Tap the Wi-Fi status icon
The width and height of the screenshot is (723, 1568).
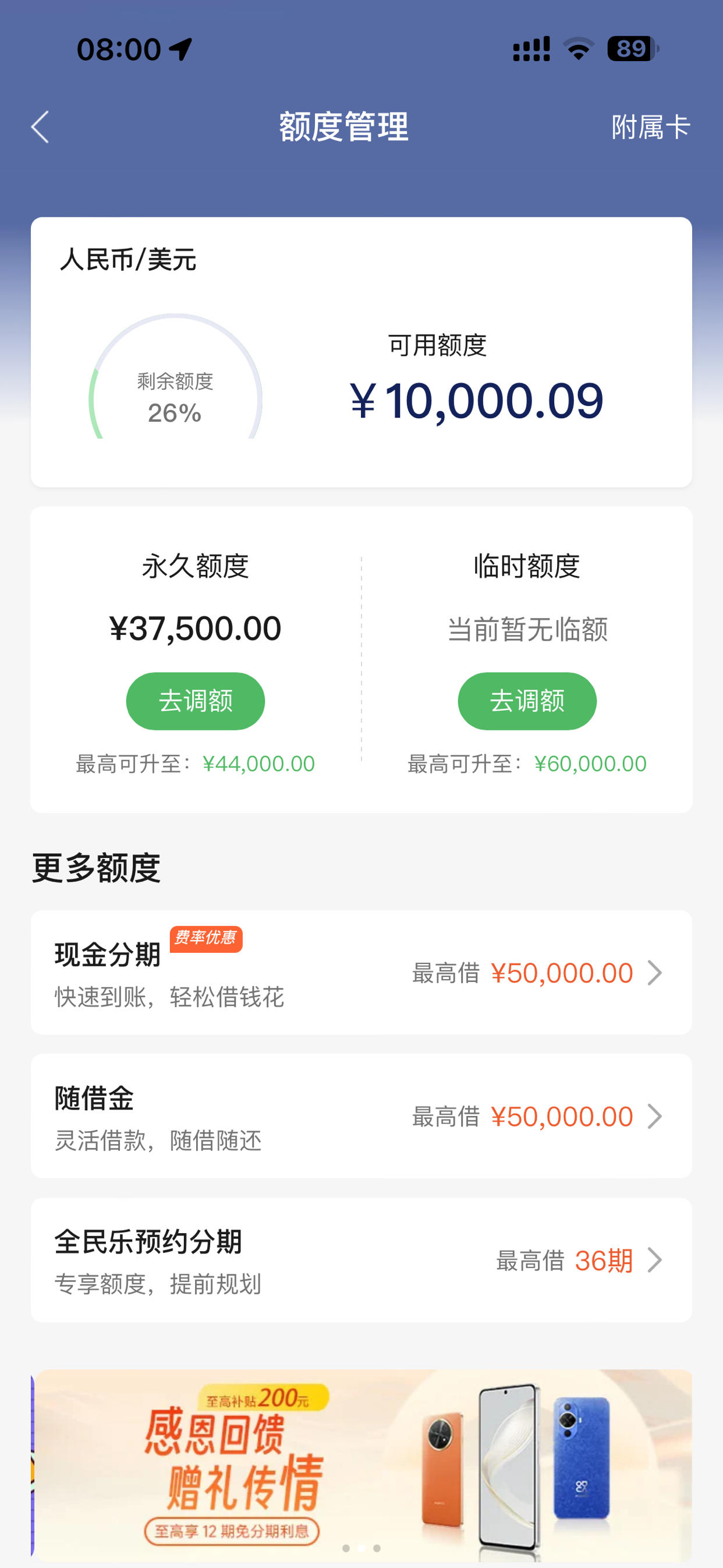[x=578, y=49]
